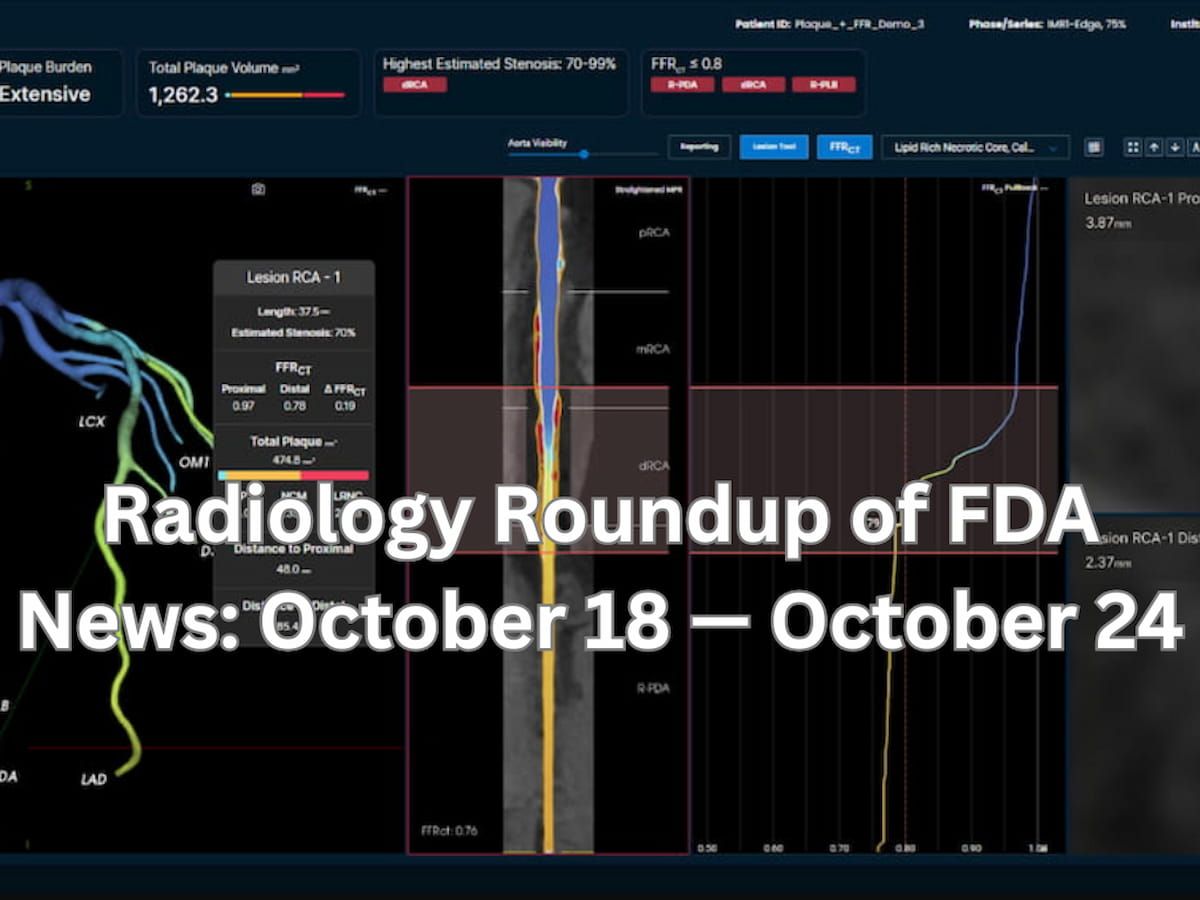This screenshot has width=1200, height=900.
Task: Activate the Lesion Tool button
Action: click(774, 147)
